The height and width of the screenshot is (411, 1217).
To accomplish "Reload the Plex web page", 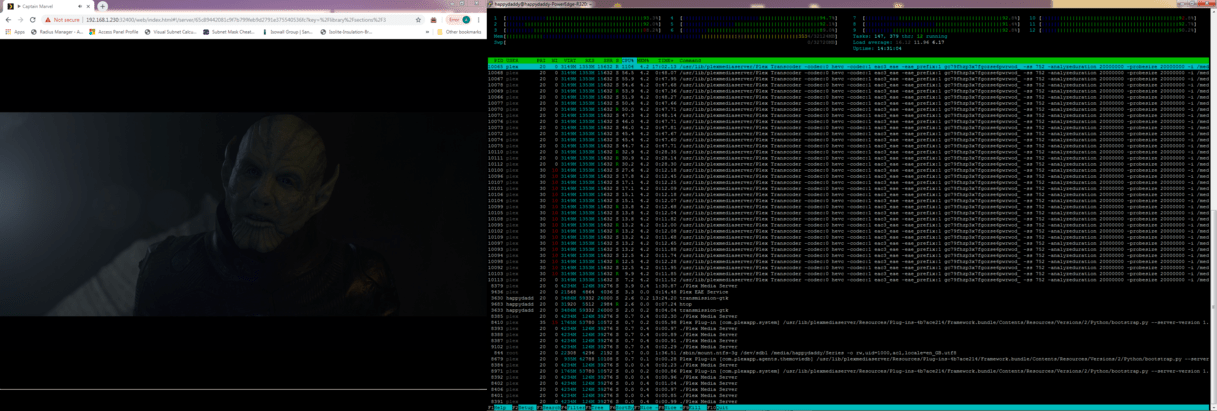I will [33, 20].
